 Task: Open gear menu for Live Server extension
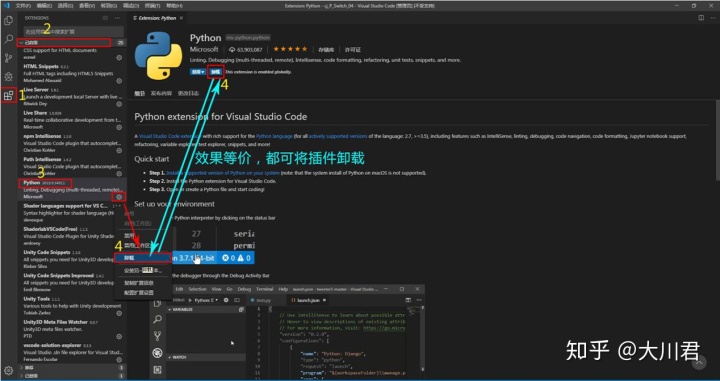coord(119,104)
